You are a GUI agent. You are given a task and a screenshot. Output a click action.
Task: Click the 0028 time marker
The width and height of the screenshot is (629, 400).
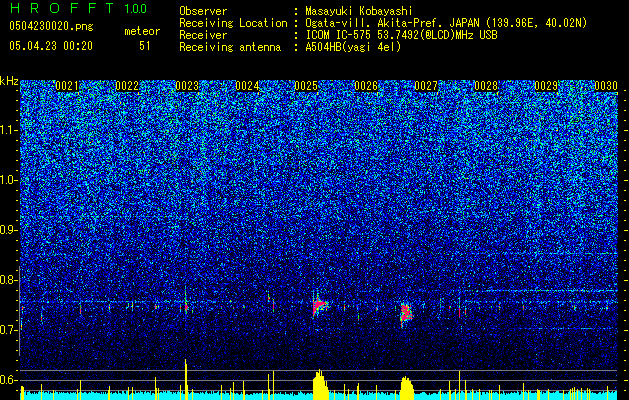486,86
